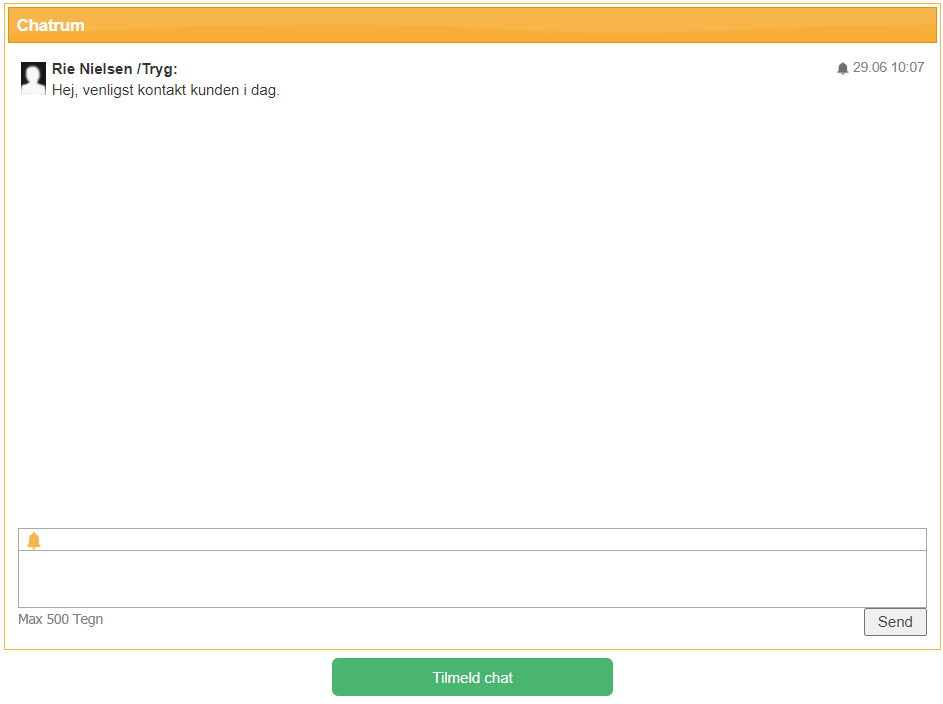Focus the large message text box
Screen dimensions: 943x704
472,579
